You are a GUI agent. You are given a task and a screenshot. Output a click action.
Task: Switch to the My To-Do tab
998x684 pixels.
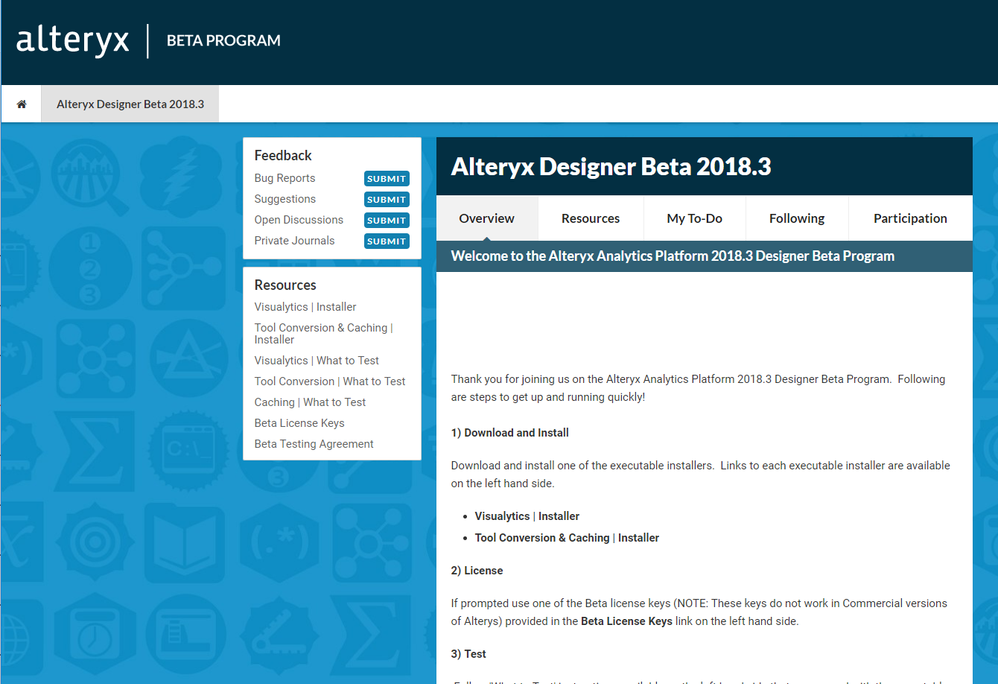(694, 218)
